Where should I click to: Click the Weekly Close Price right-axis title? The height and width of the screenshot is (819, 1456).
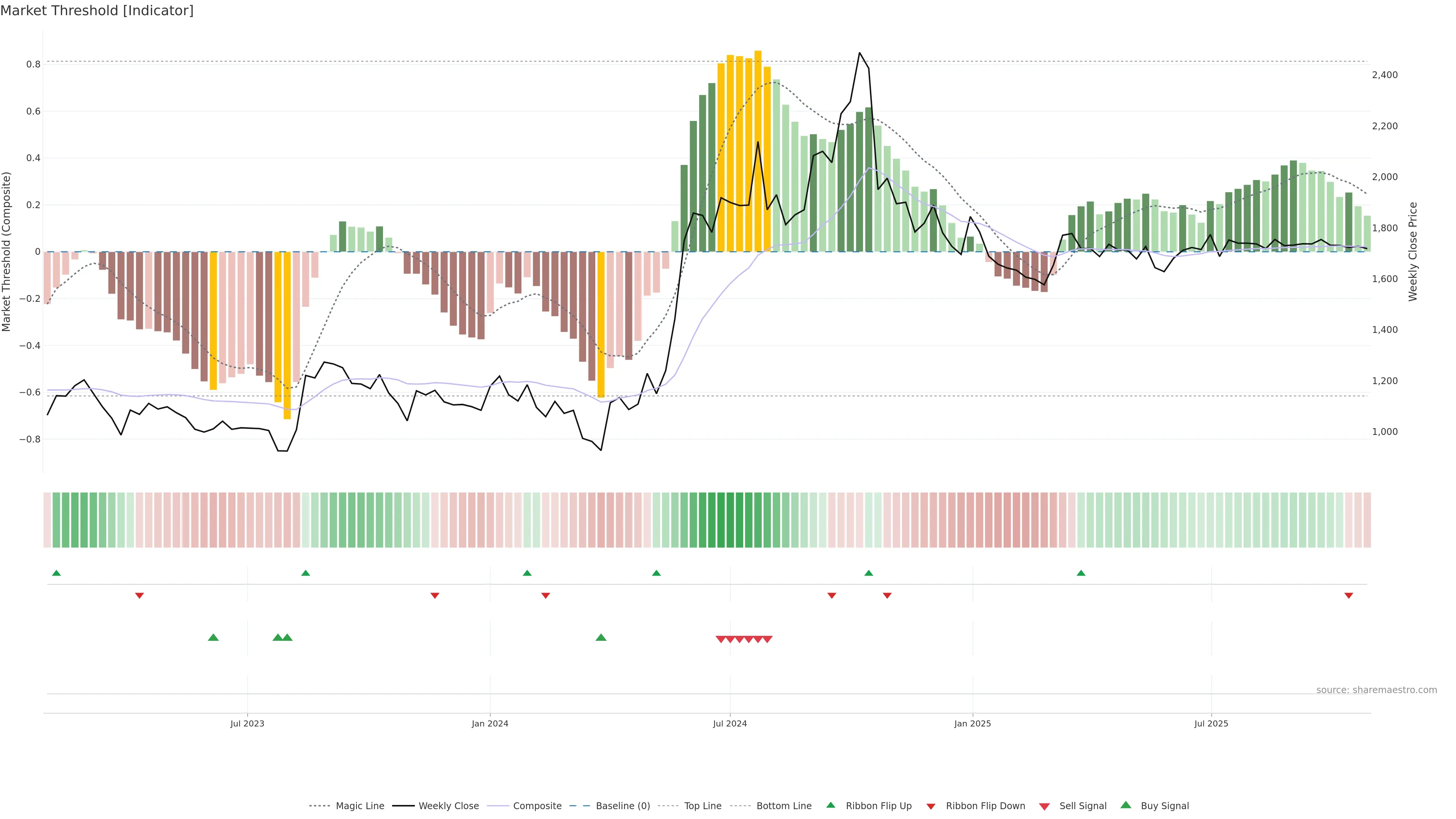(x=1413, y=251)
